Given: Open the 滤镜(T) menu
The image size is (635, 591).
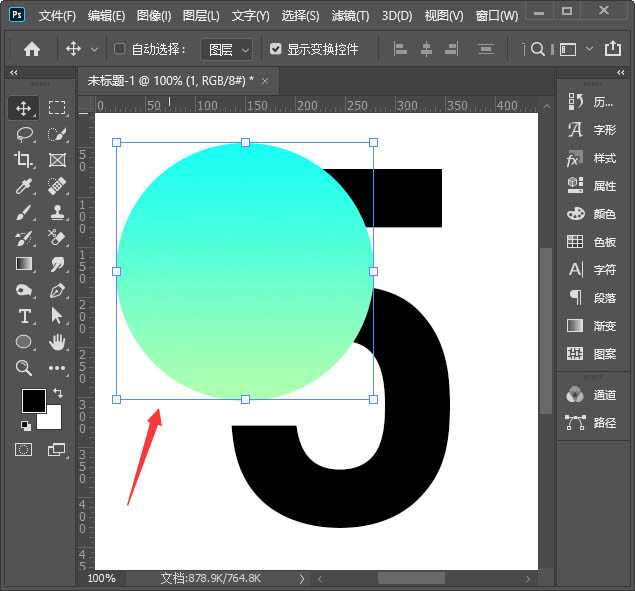Looking at the screenshot, I should point(348,16).
